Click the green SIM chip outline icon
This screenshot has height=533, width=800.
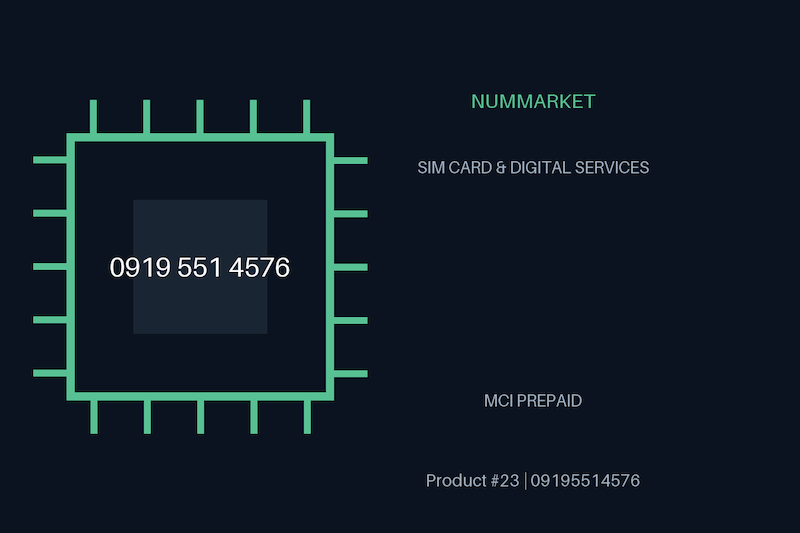point(200,267)
